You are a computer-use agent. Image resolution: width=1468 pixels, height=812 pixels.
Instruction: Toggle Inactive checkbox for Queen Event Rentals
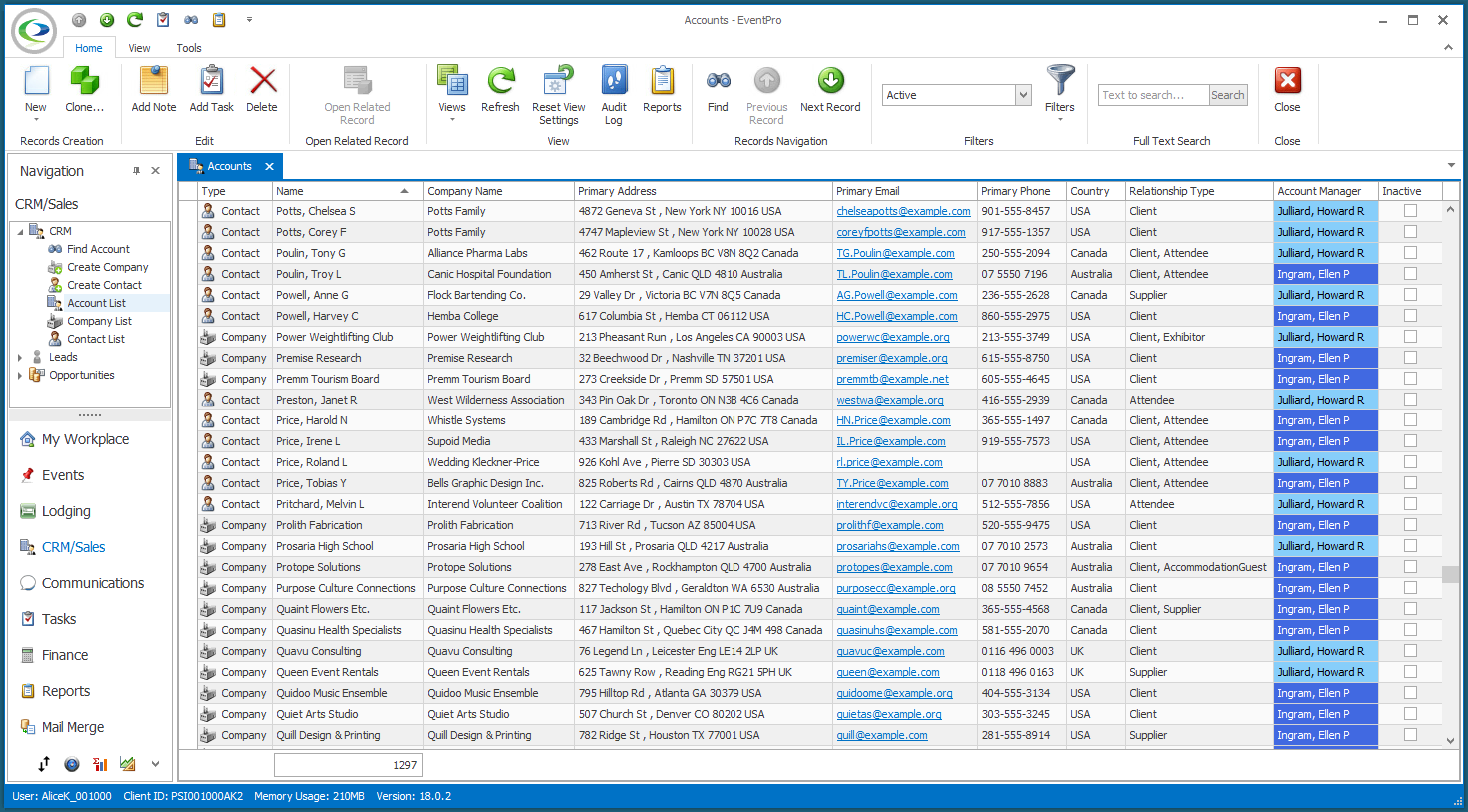pos(1410,672)
